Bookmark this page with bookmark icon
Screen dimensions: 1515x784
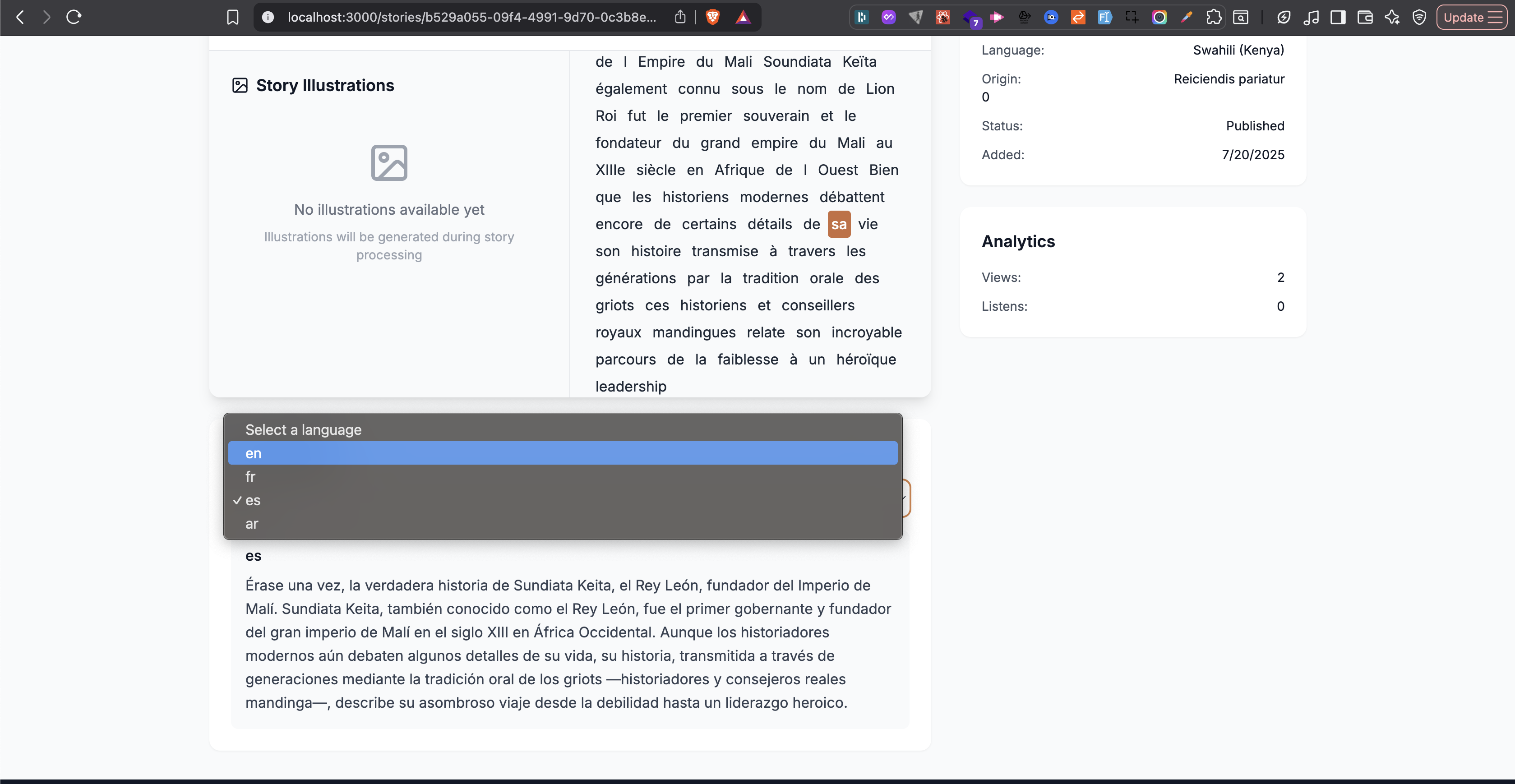click(x=232, y=17)
